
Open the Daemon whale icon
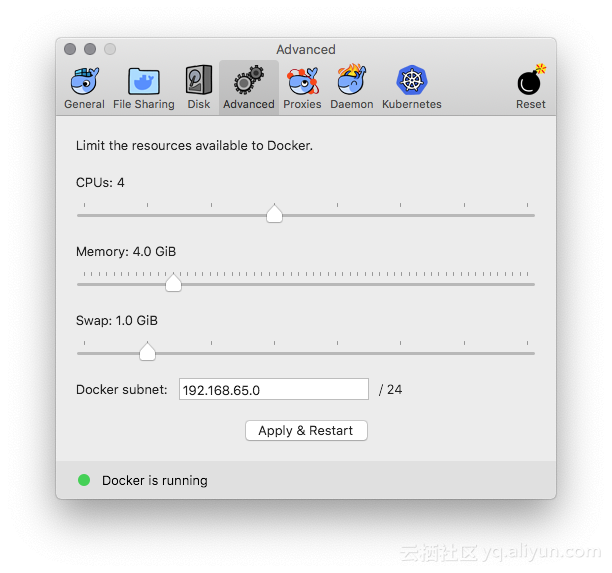tap(352, 80)
